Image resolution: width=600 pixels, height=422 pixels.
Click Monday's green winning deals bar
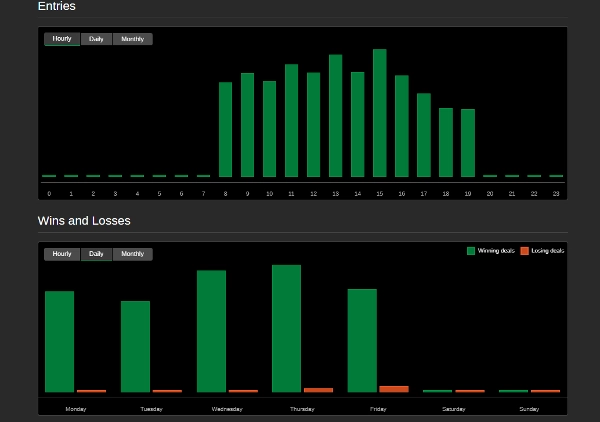click(60, 342)
